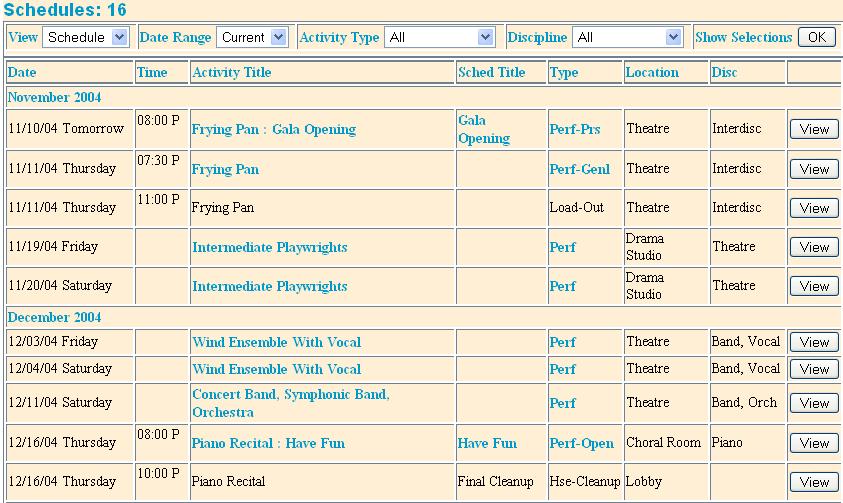Click the Piano Recital : Have Fun link
843x503 pixels.
[x=268, y=443]
